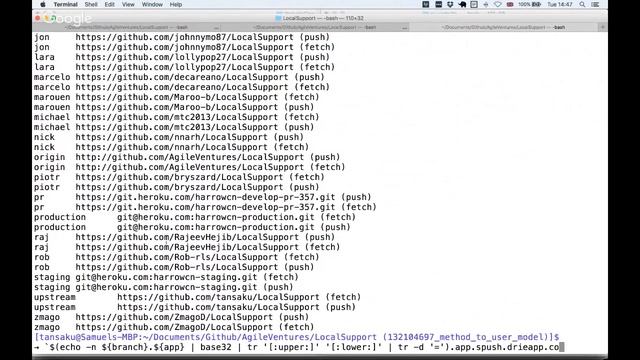Open Notification Center list icon
The height and width of the screenshot is (360, 640).
click(595, 4)
